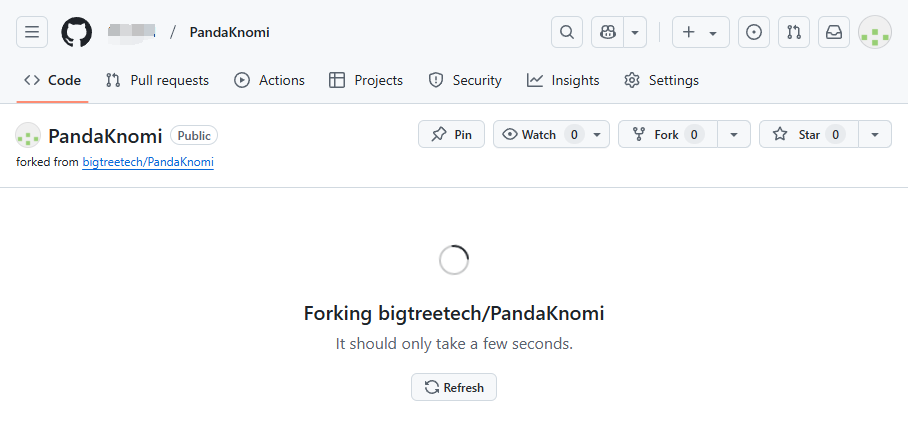Go to GitHub homepage via Octocat logo
This screenshot has width=908, height=431.
point(77,32)
